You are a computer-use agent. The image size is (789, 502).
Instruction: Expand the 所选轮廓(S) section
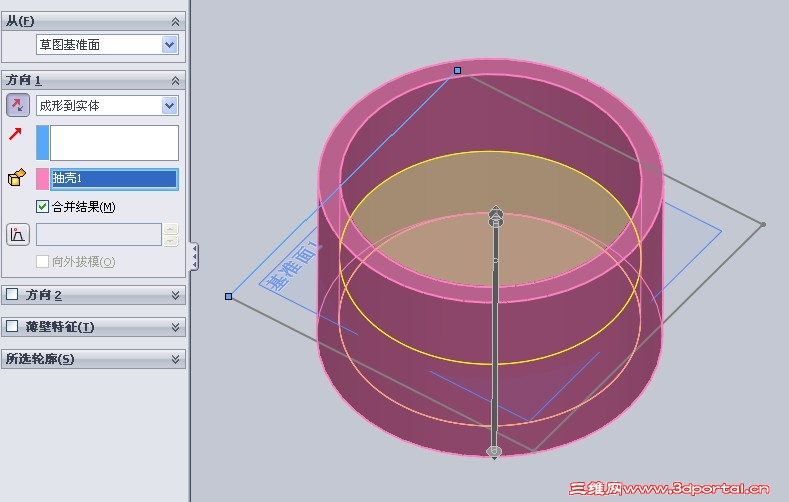click(175, 359)
